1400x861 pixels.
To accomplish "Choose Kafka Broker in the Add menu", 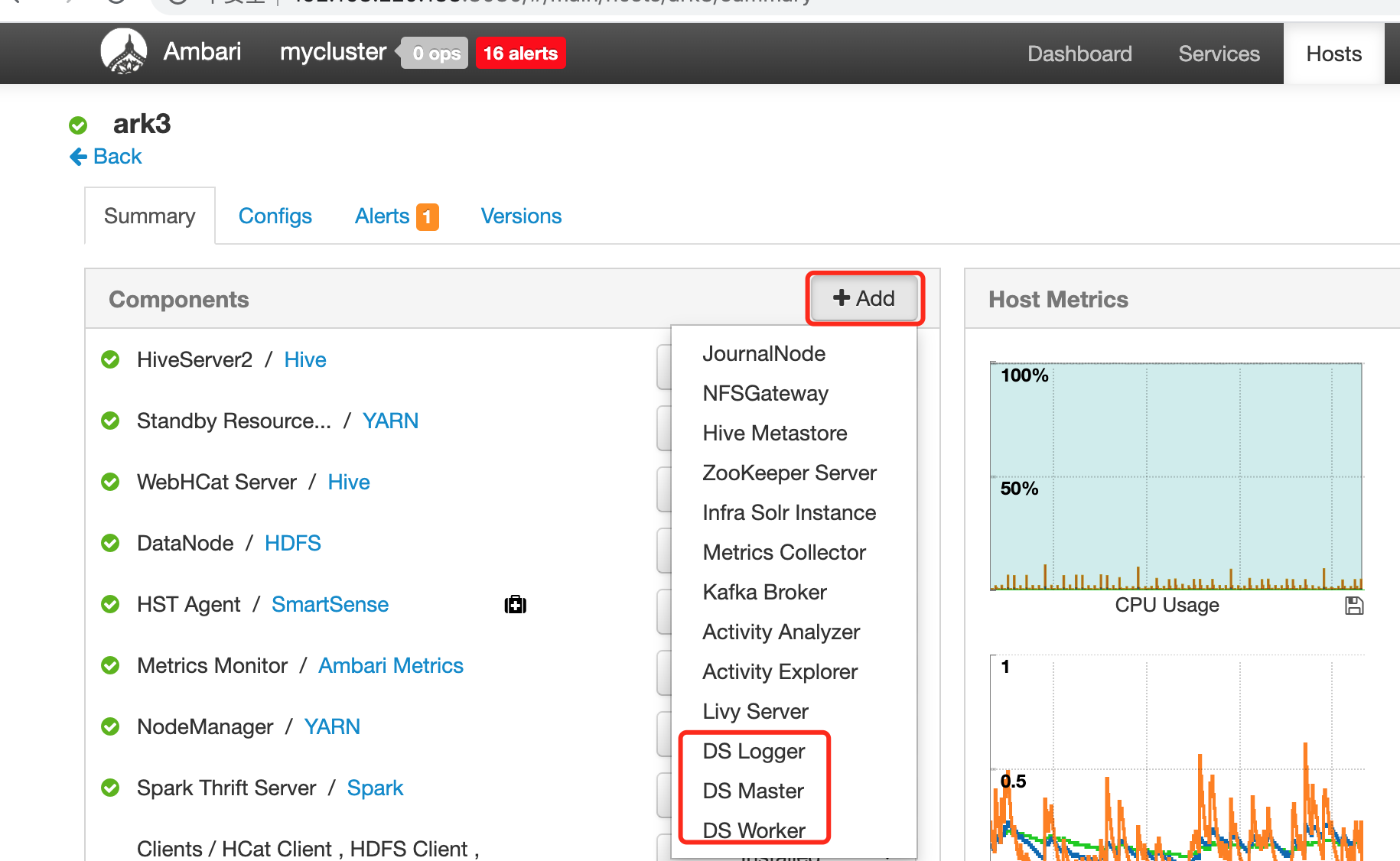I will tap(764, 592).
